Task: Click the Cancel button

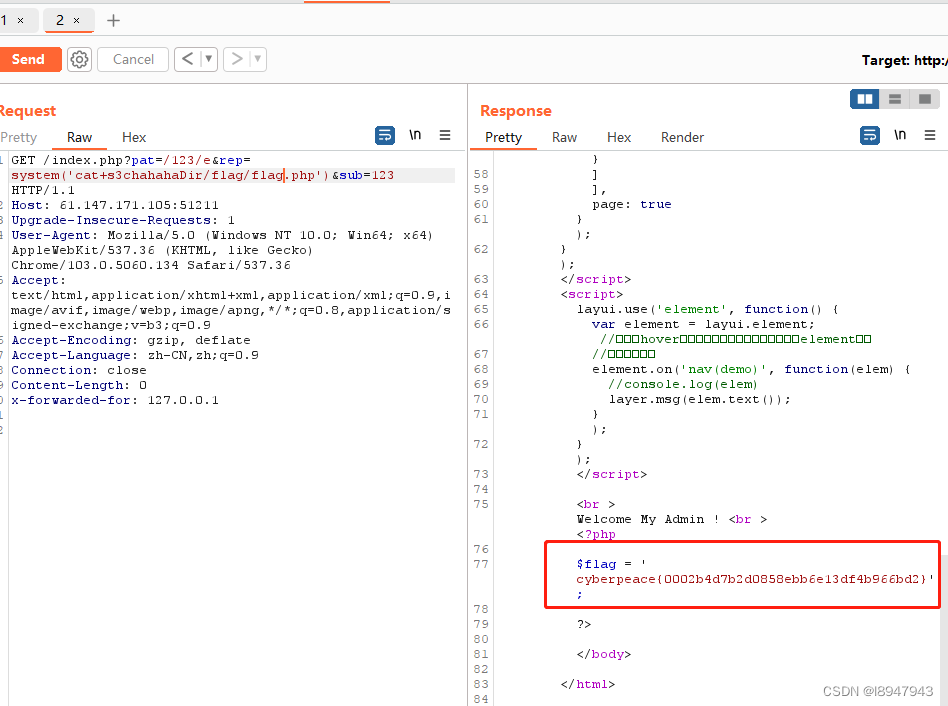Action: pos(133,59)
